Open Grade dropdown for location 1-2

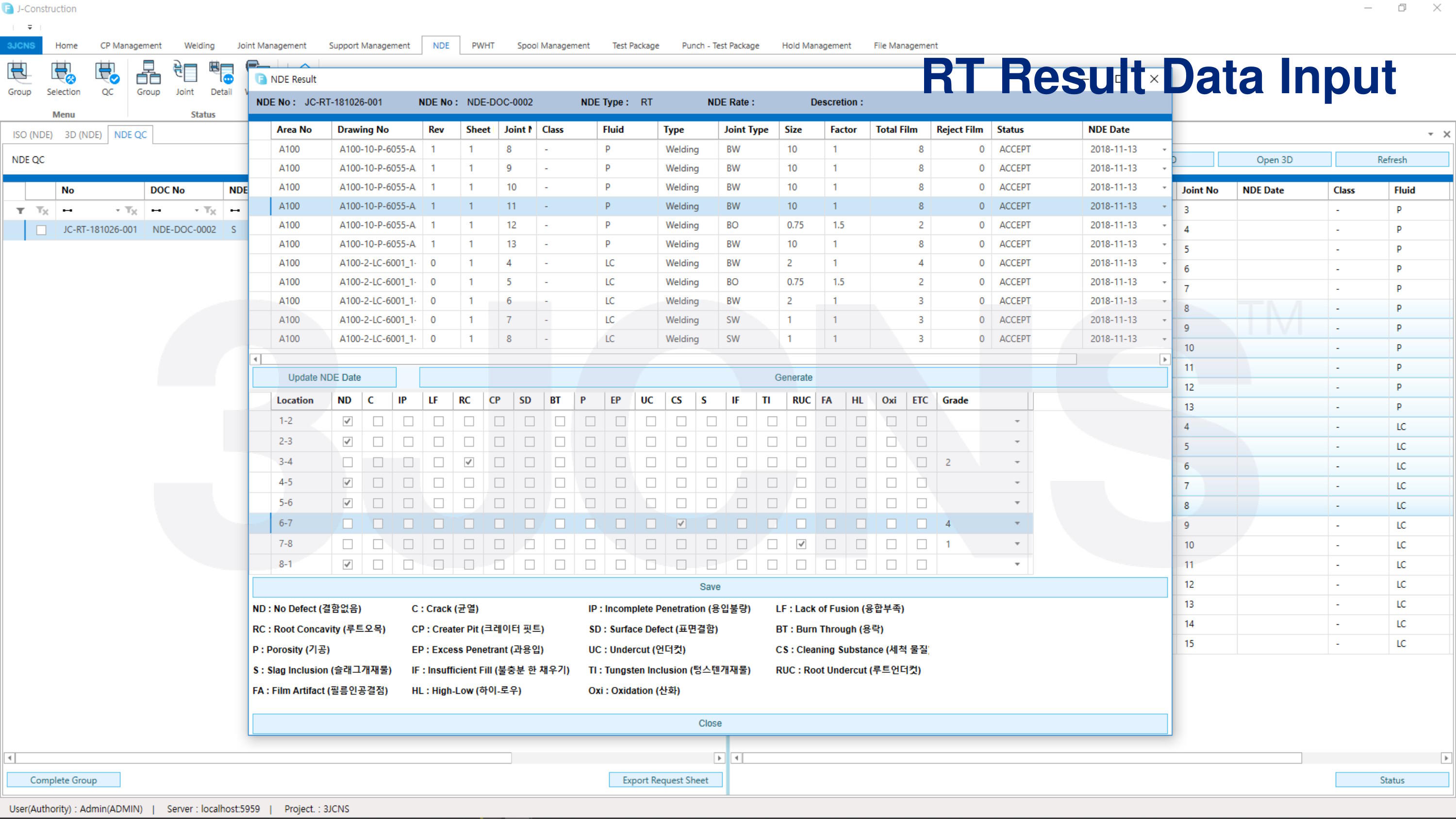[x=1017, y=421]
